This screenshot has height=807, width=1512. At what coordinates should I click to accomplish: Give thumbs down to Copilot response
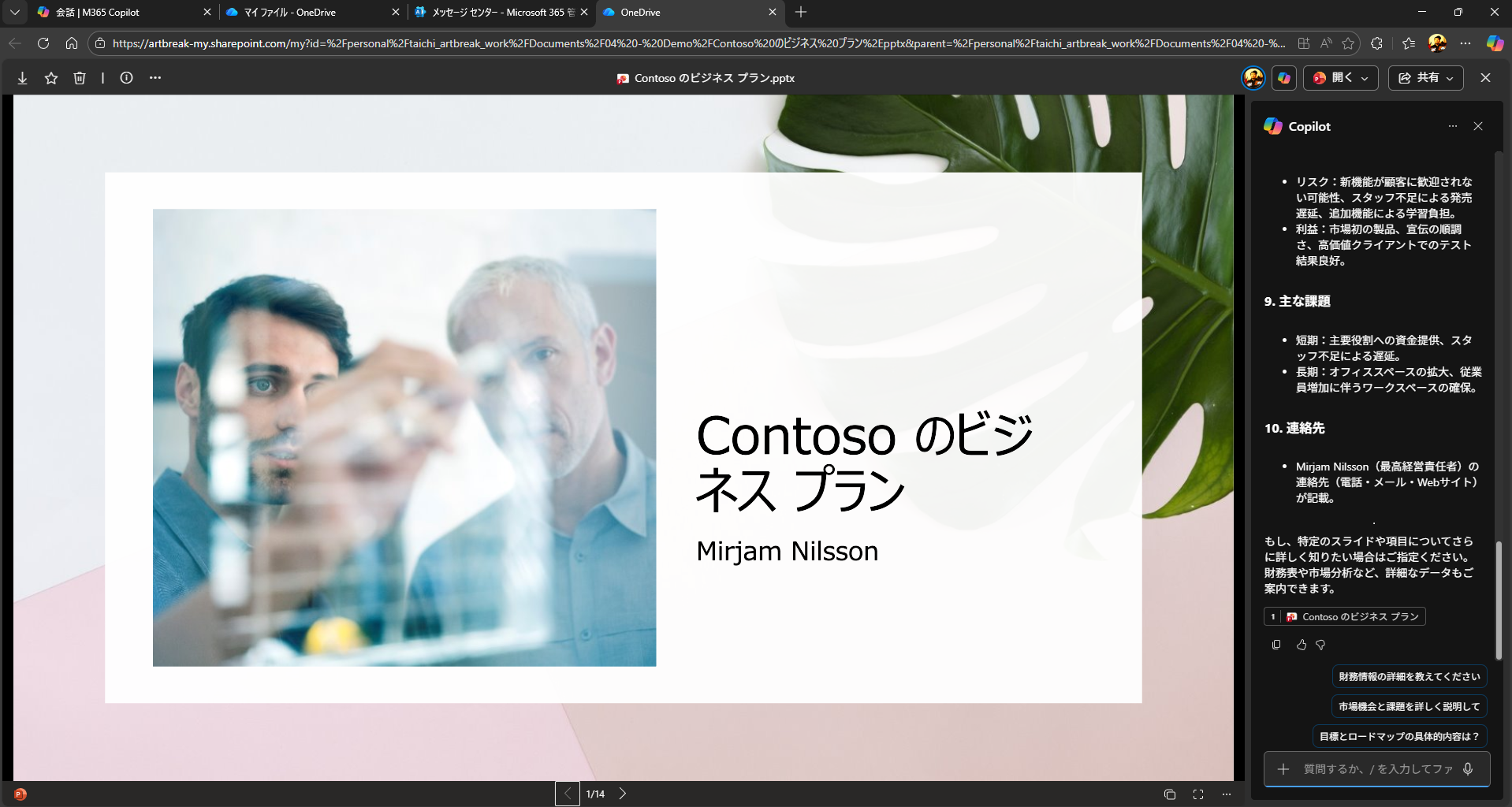(1320, 645)
